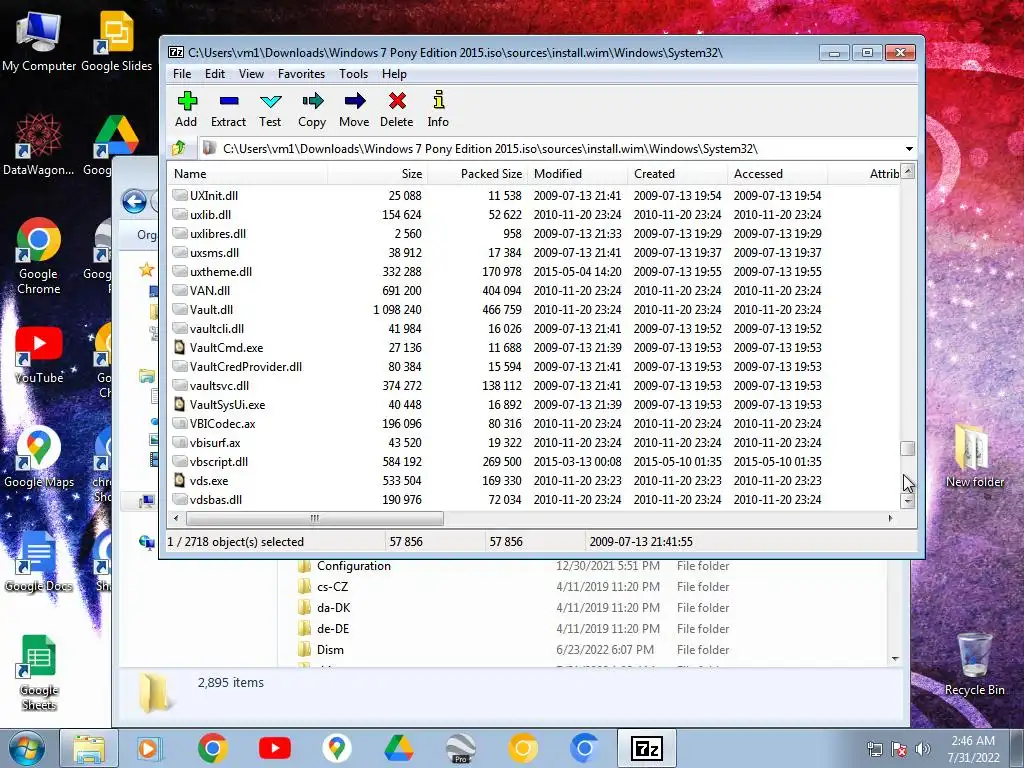Screen dimensions: 1024x768
Task: Click the horizontal scrollbar left arrow
Action: [176, 519]
